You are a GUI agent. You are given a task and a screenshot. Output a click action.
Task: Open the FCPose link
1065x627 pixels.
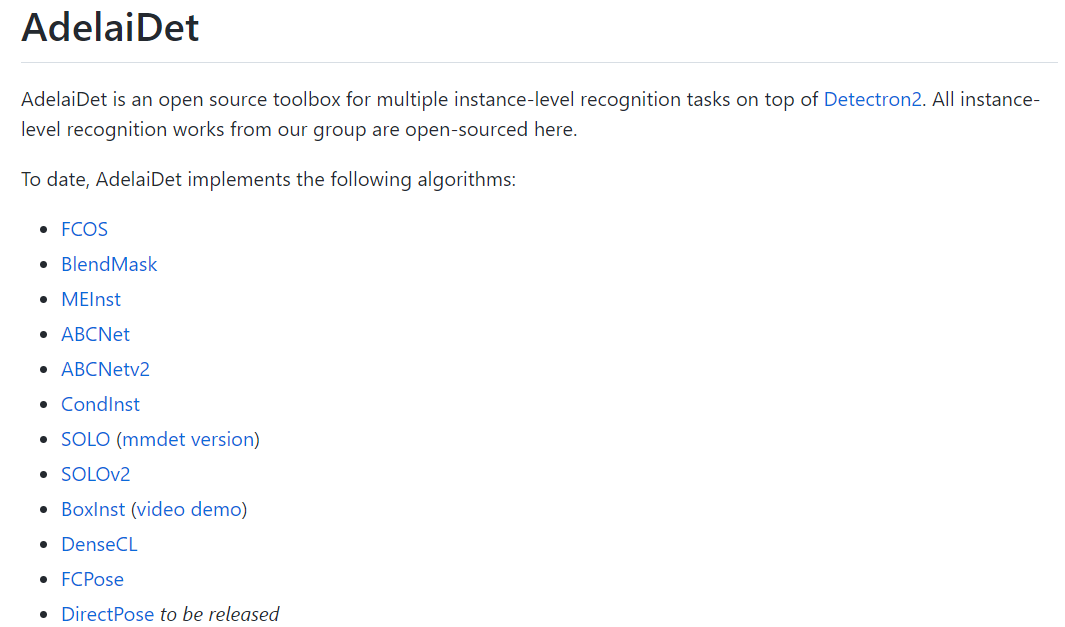[x=92, y=580]
